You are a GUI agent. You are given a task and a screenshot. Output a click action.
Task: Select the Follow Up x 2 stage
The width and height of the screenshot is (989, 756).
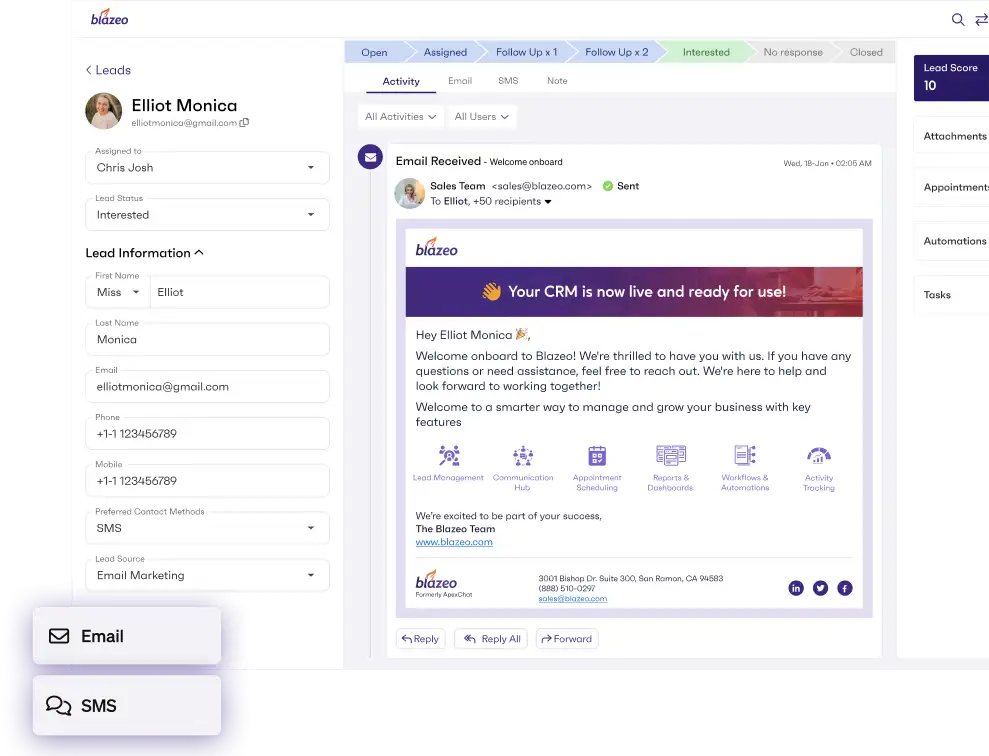click(616, 52)
